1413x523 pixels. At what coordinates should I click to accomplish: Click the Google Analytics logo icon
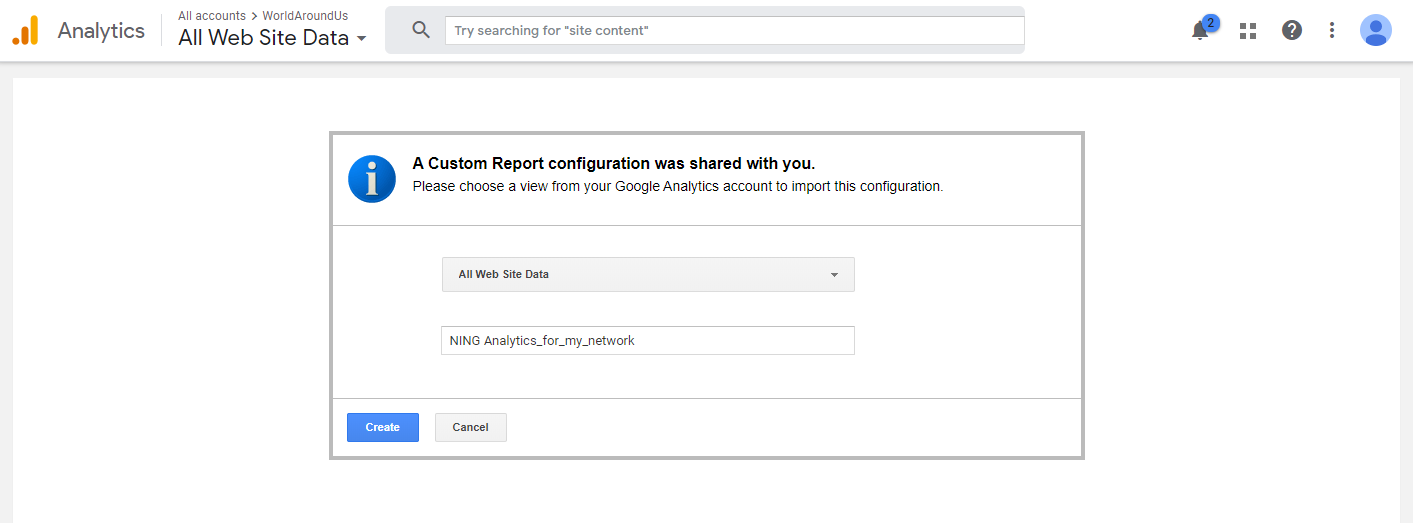click(25, 30)
